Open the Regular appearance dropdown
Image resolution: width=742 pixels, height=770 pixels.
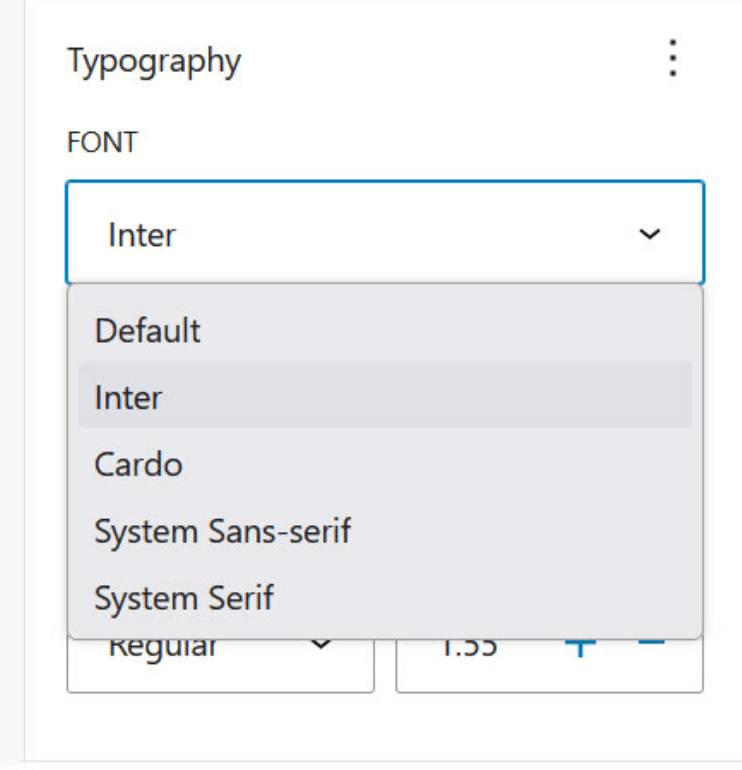pos(220,664)
